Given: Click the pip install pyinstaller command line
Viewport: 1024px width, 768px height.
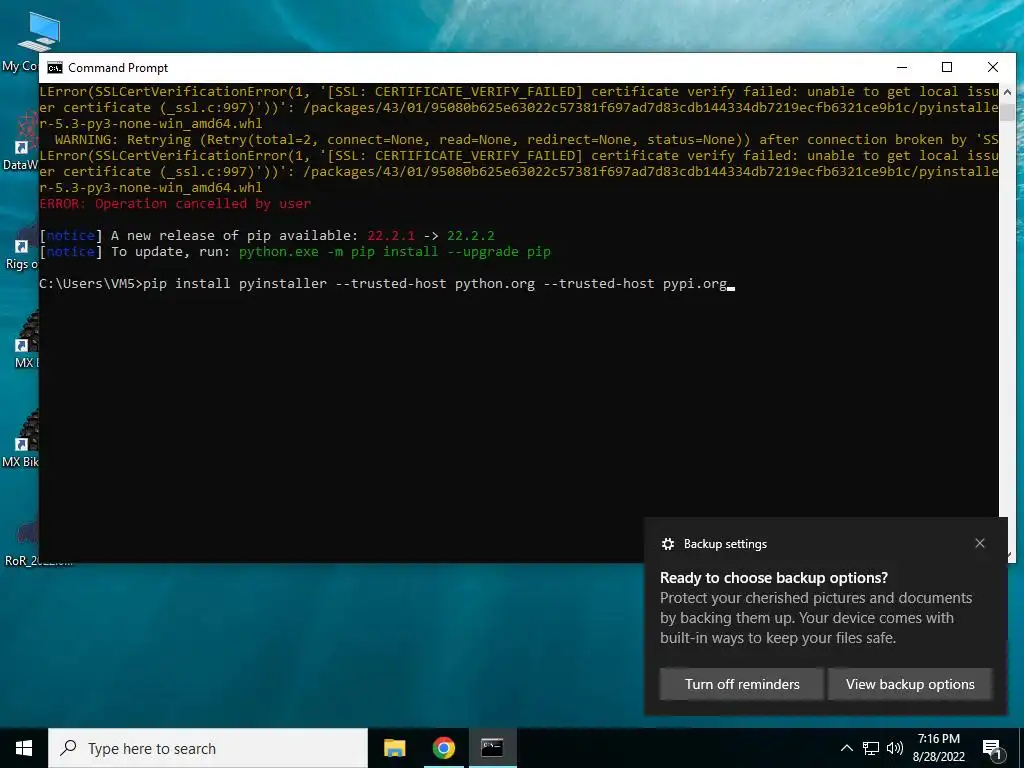Looking at the screenshot, I should pyautogui.click(x=387, y=283).
